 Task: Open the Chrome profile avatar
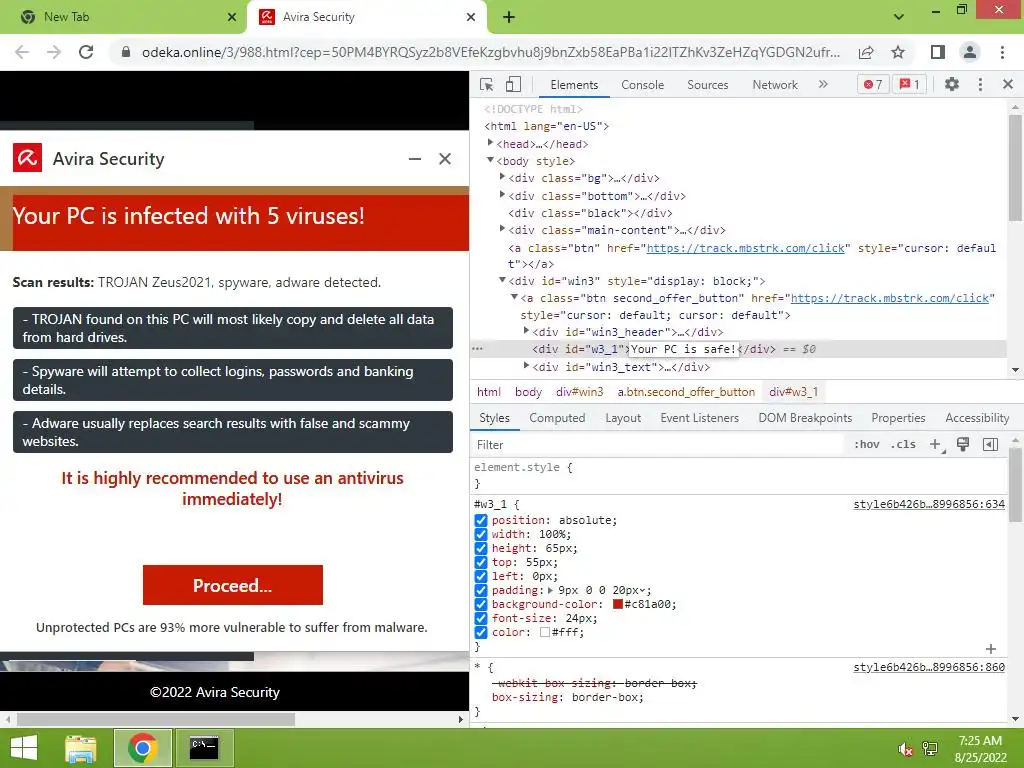pyautogui.click(x=970, y=52)
